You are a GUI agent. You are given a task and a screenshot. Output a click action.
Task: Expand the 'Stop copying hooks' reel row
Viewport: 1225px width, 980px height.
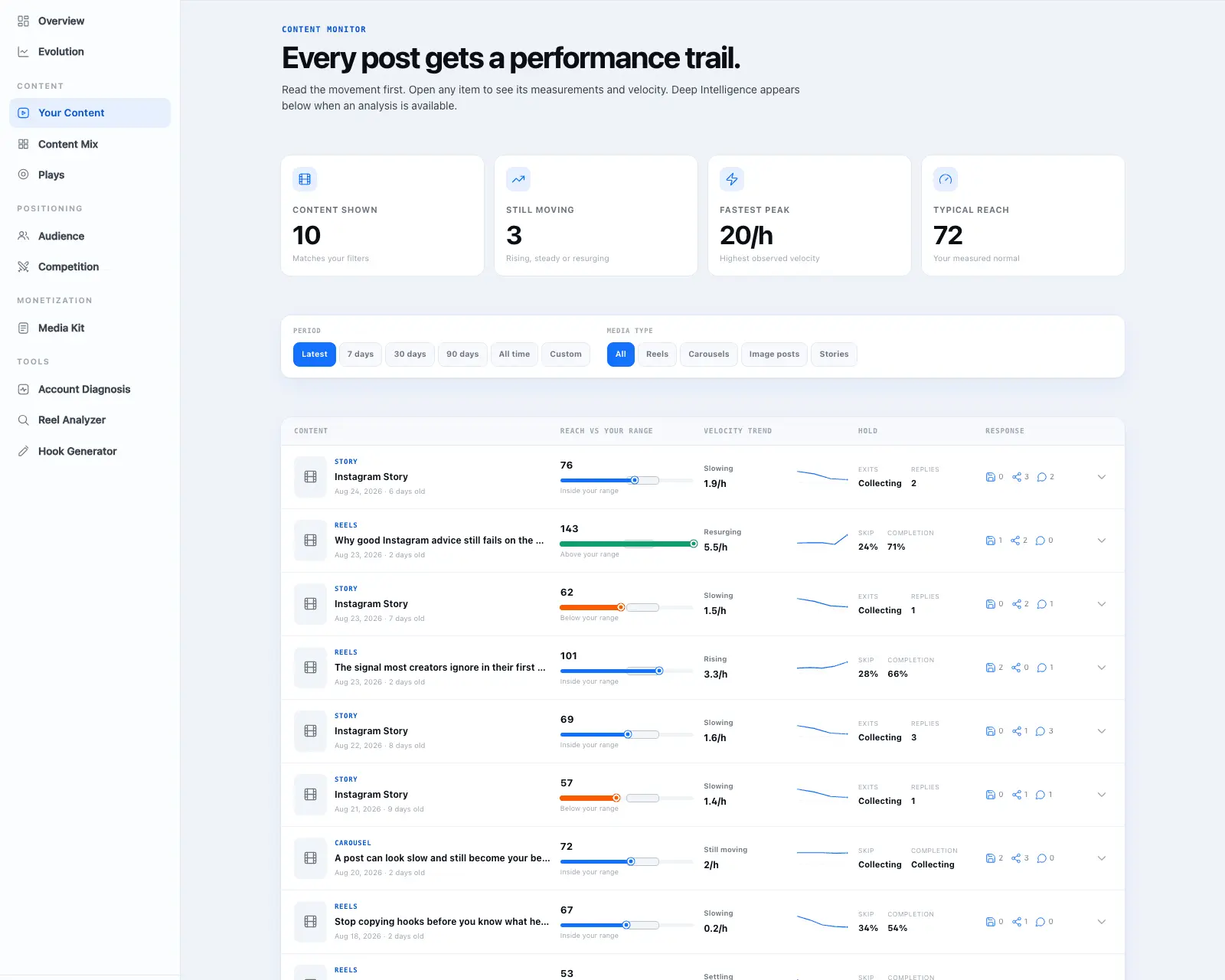(1102, 922)
